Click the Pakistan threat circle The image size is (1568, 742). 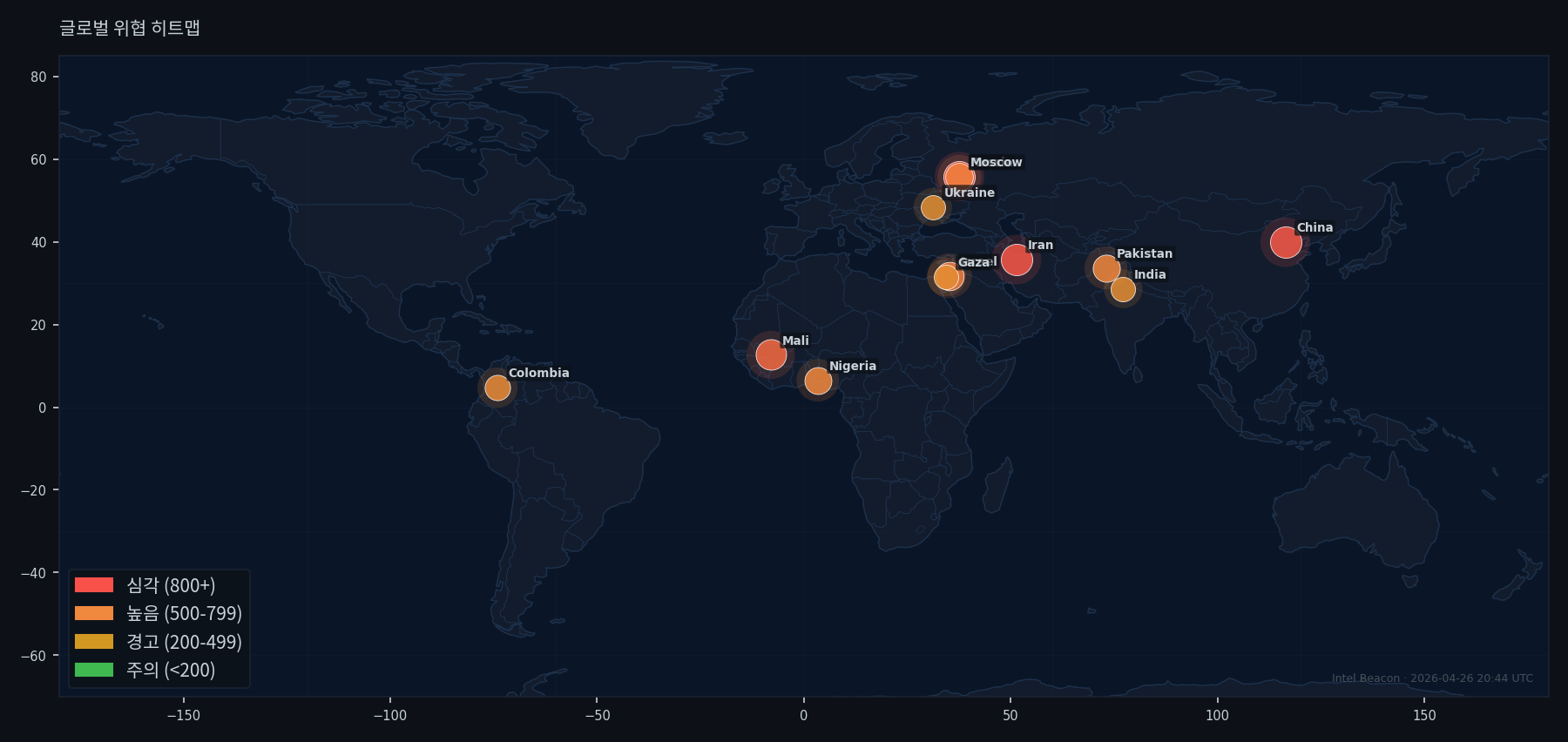[1106, 268]
